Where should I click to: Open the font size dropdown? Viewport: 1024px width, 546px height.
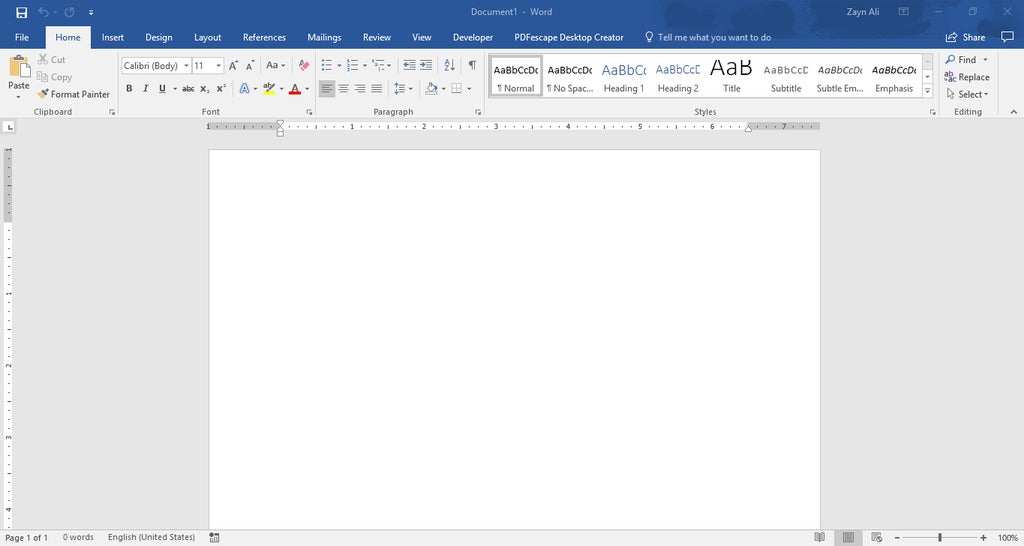pyautogui.click(x=219, y=65)
